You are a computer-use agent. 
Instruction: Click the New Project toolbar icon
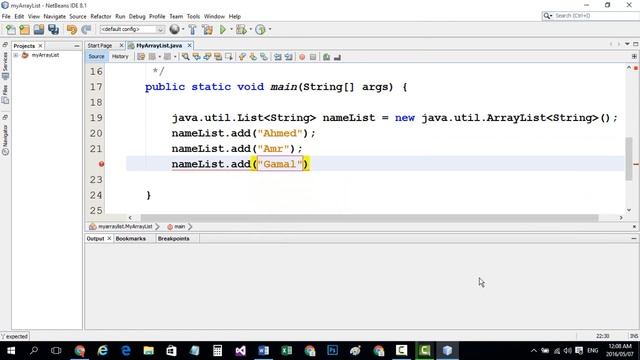pos(24,29)
